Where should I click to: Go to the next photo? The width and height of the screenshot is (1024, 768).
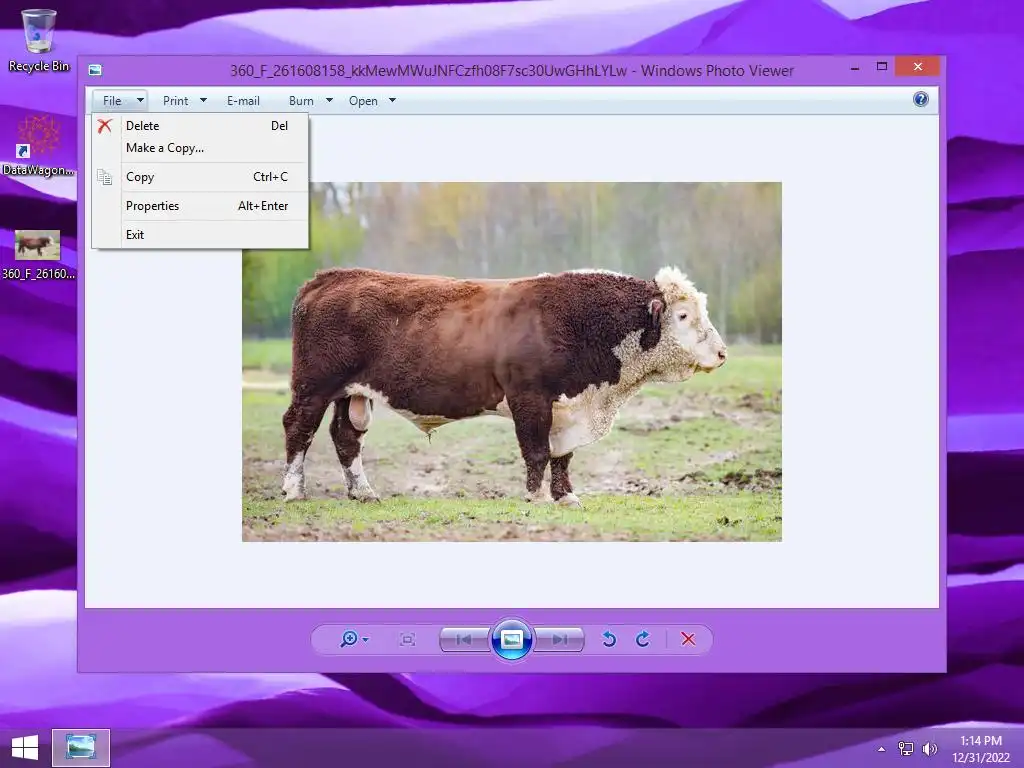pyautogui.click(x=560, y=639)
